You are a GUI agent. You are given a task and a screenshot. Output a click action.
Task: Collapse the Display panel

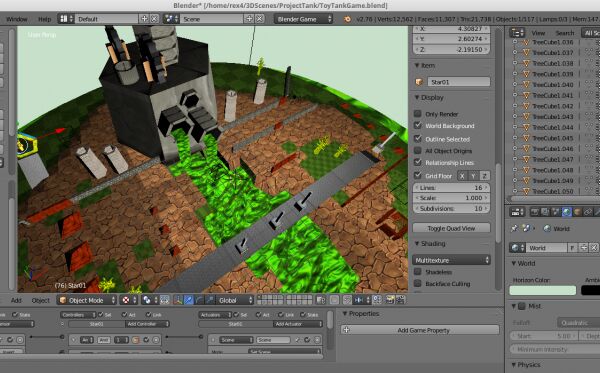click(417, 98)
